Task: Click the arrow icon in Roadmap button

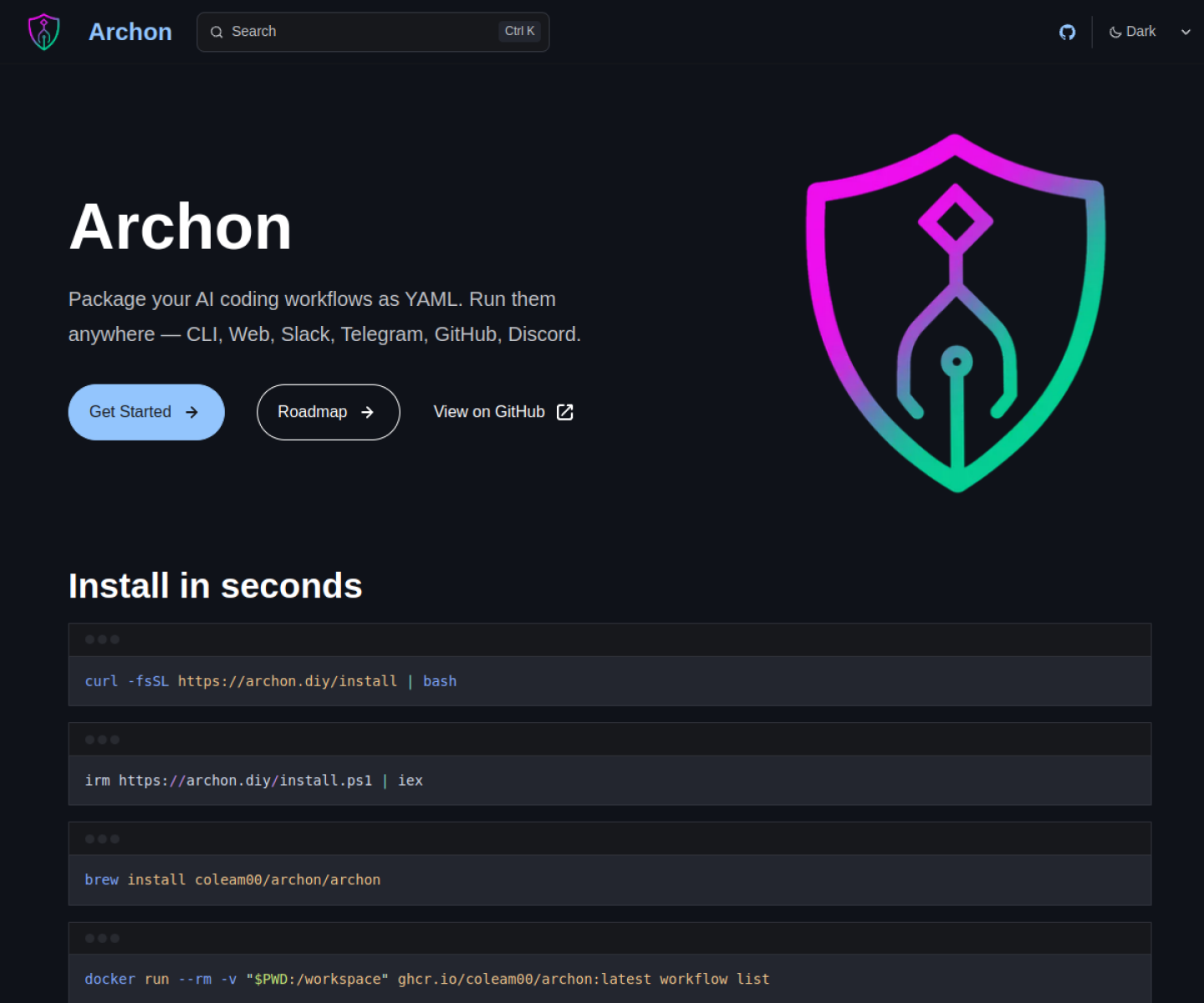Action: 367,412
